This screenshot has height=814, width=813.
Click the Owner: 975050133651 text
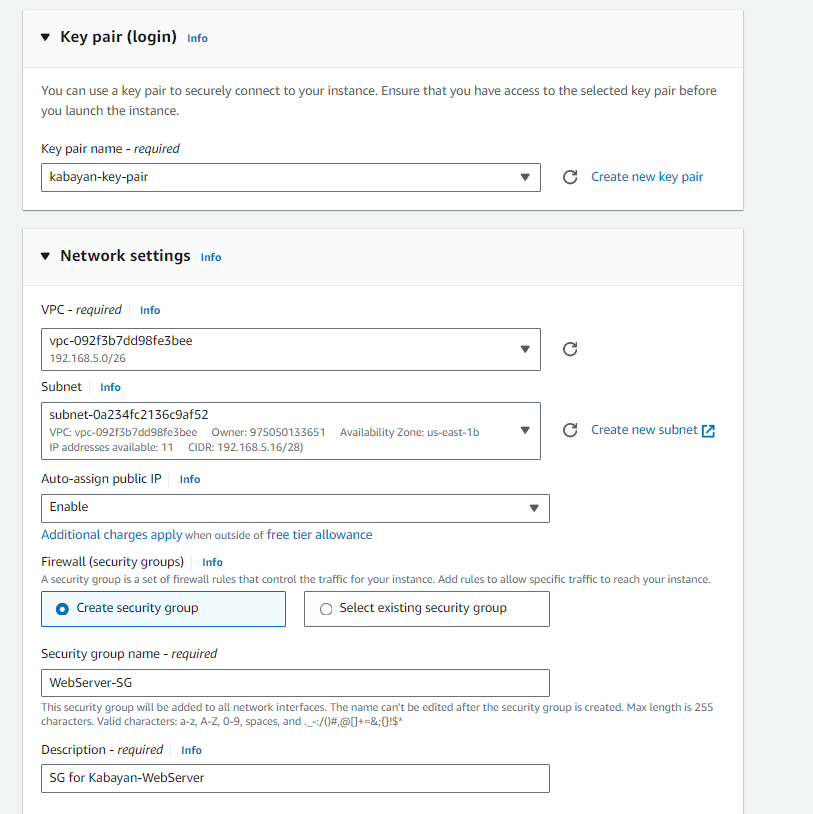pyautogui.click(x=268, y=432)
